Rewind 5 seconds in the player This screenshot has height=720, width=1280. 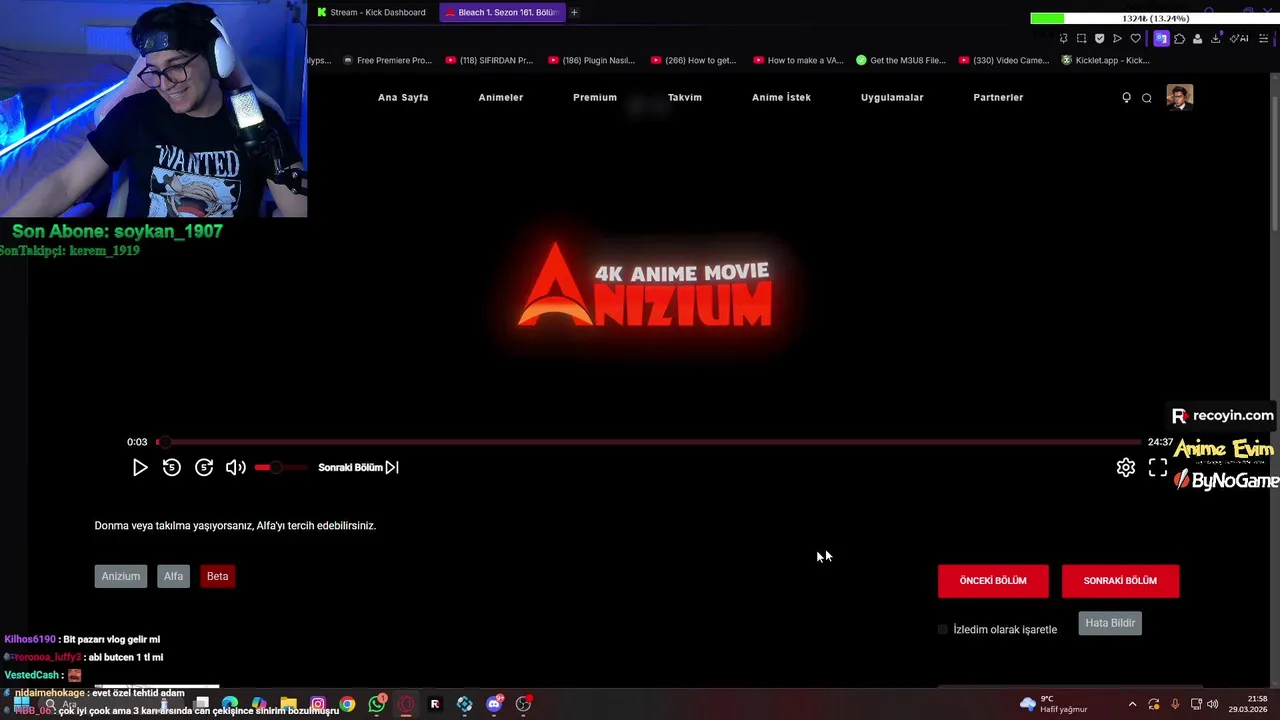click(172, 467)
